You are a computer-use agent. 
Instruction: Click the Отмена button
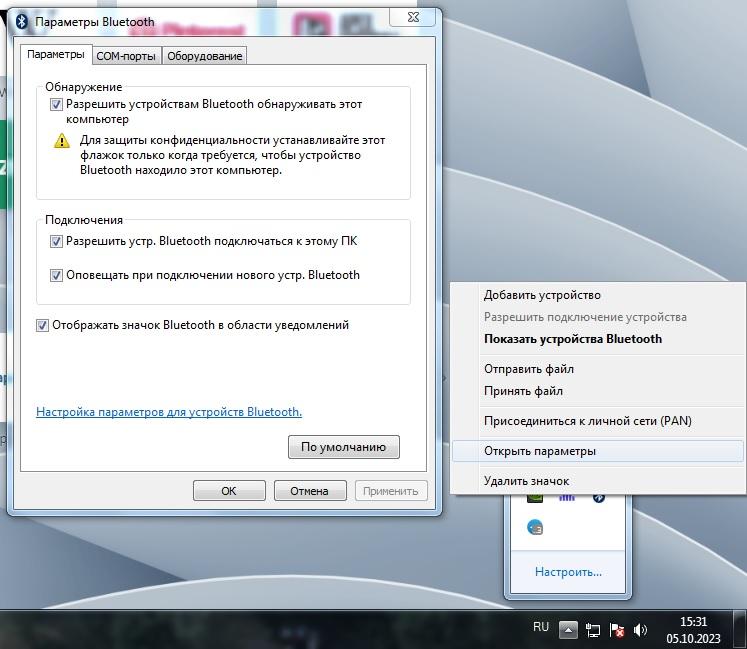[310, 491]
